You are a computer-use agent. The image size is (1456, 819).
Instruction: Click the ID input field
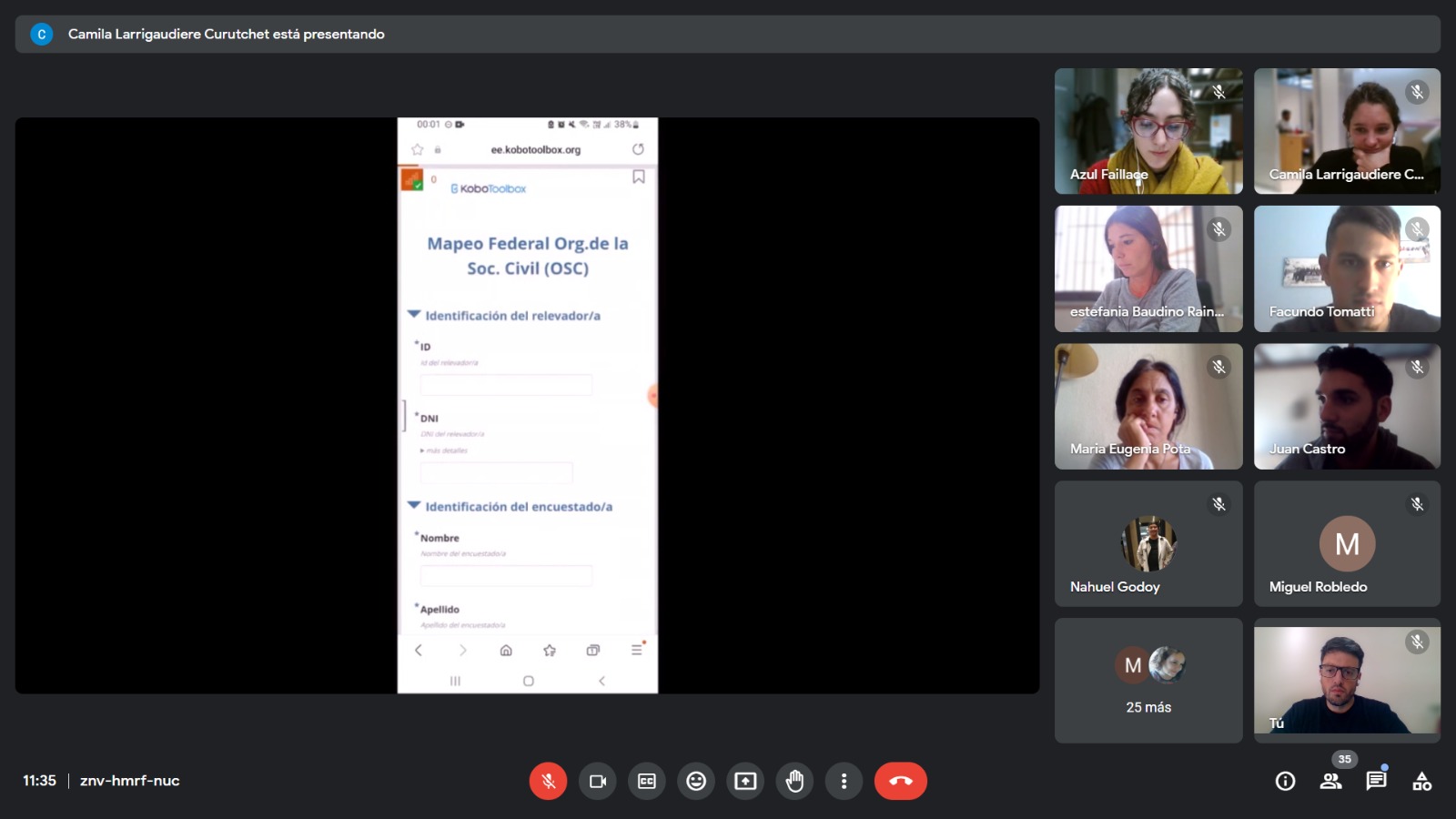coord(506,385)
